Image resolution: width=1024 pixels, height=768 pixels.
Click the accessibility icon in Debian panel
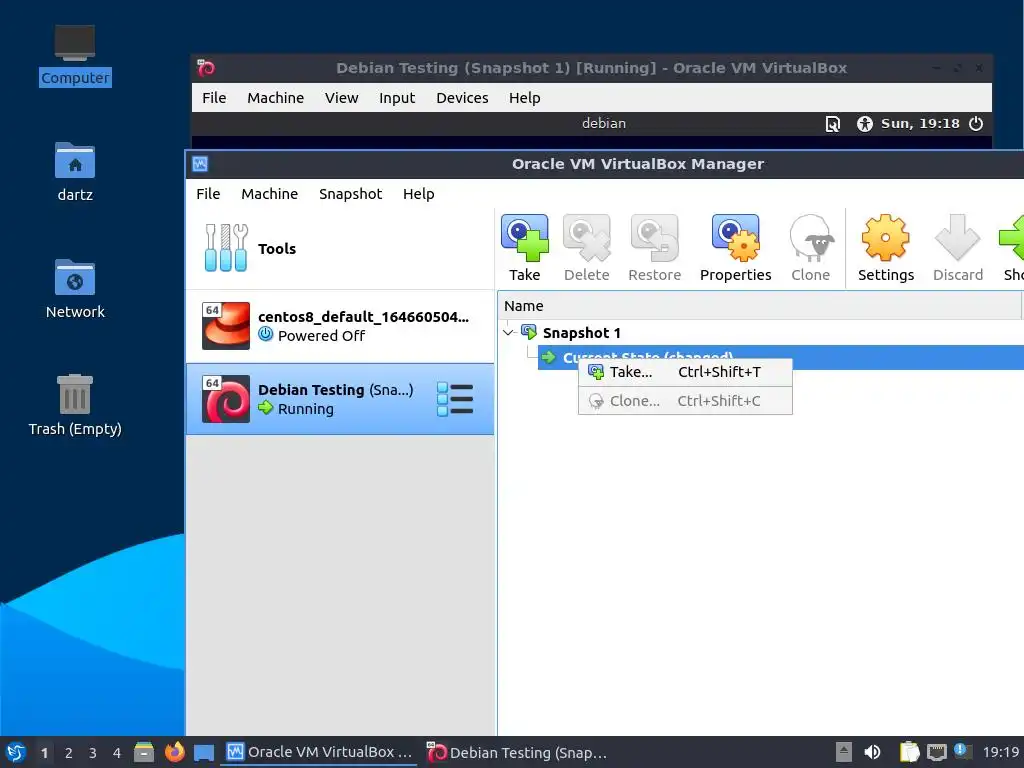865,123
